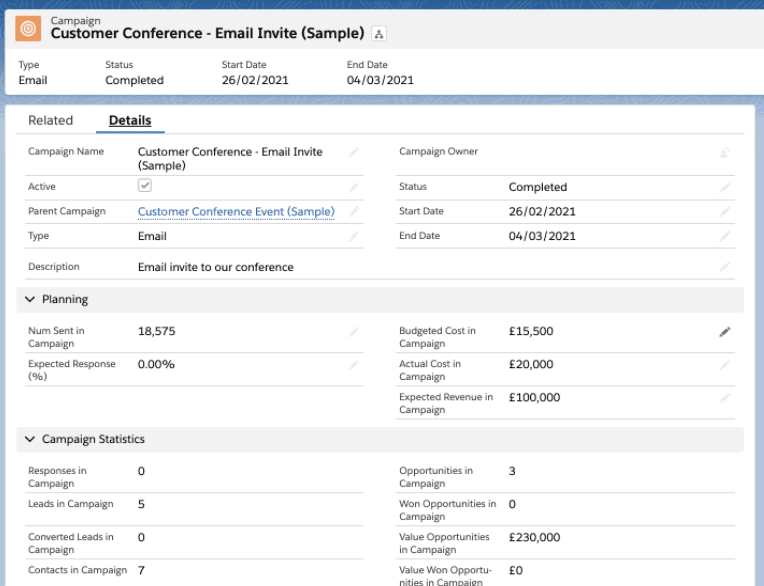Switch to the Related tab
This screenshot has width=764, height=586.
pos(51,121)
